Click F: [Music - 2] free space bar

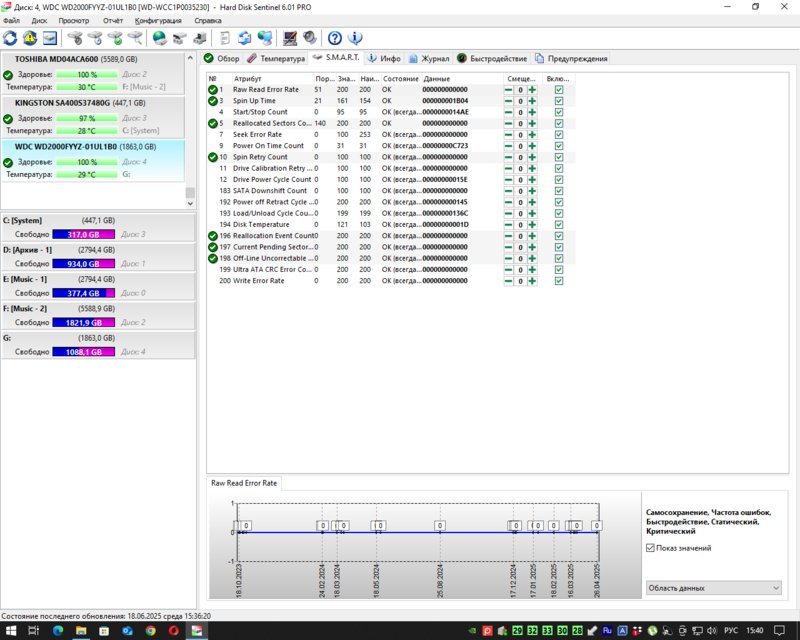coord(84,323)
